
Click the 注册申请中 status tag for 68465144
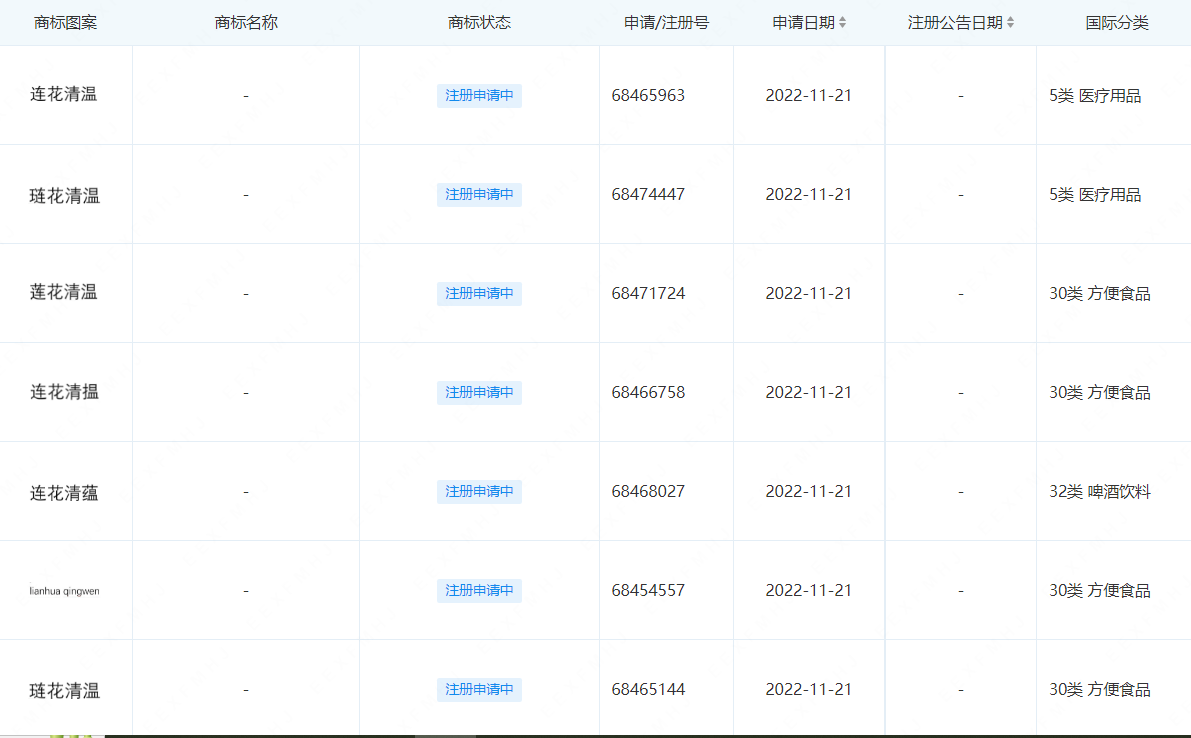click(479, 689)
